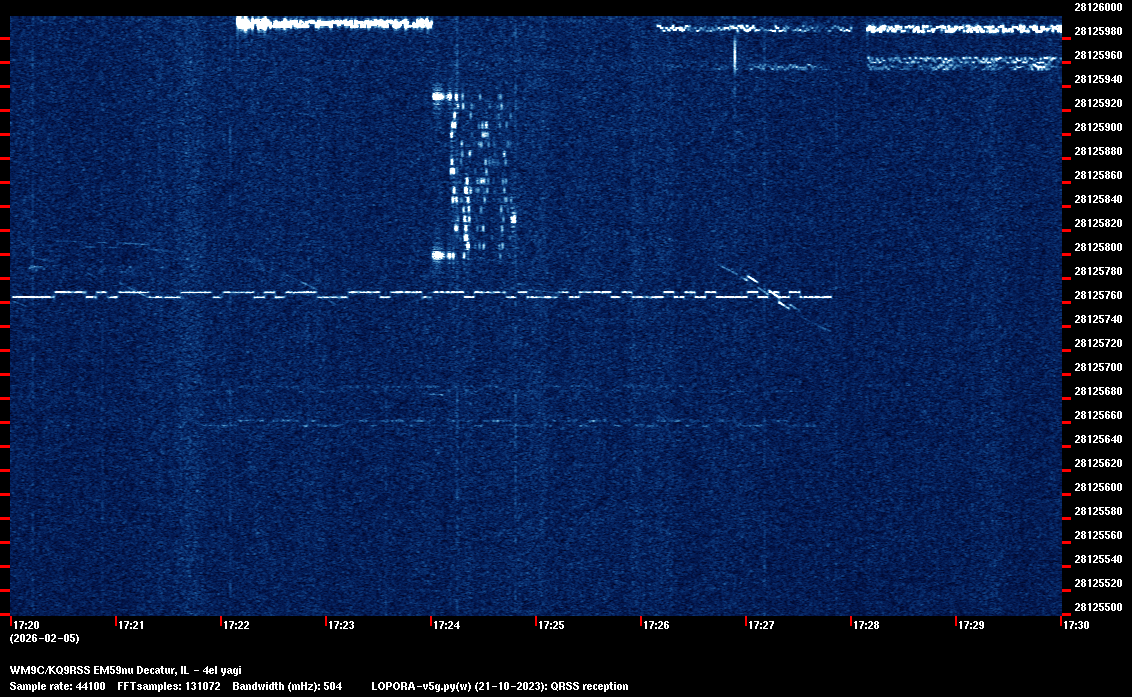Click the 17:27 time axis label
The width and height of the screenshot is (1132, 697).
(x=762, y=625)
